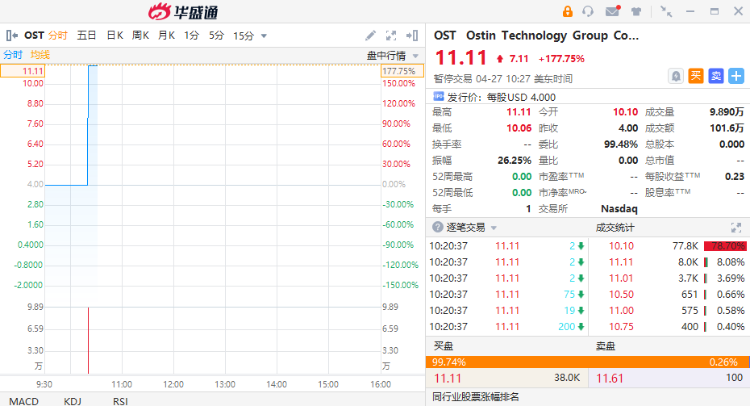The width and height of the screenshot is (750, 406).
Task: Toggle the 分时 price line display
Action: pos(13,55)
